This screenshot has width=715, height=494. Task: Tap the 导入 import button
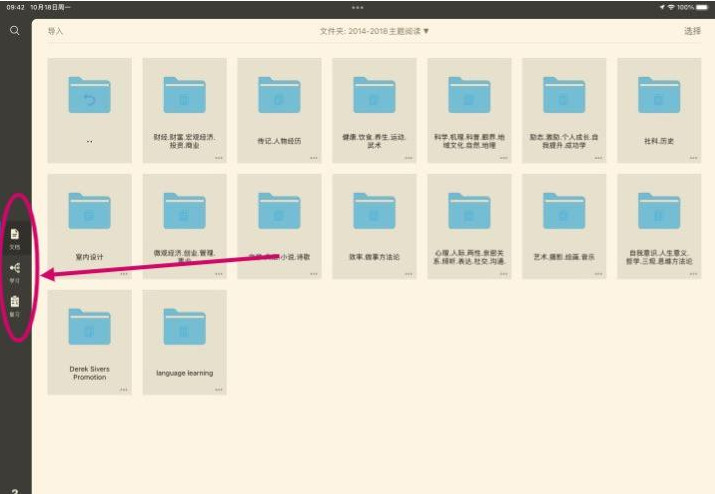(55, 31)
